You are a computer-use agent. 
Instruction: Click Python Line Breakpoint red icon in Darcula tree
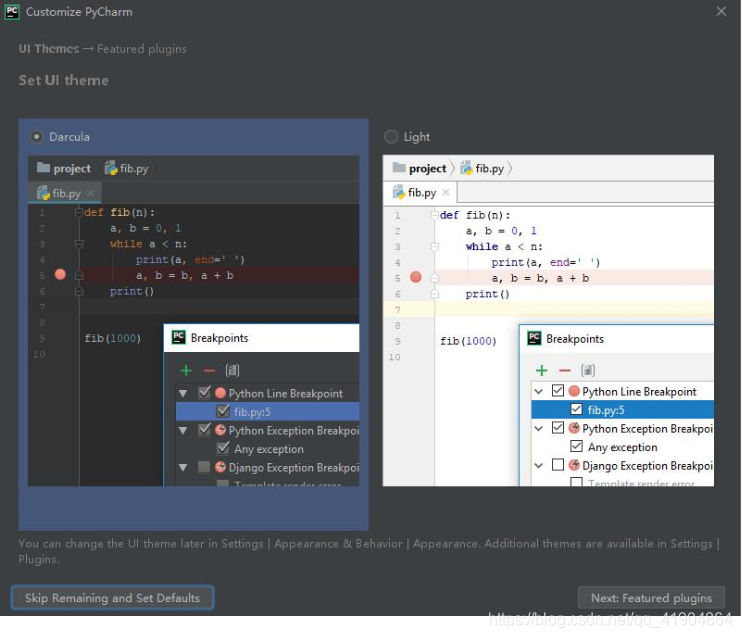pos(220,393)
